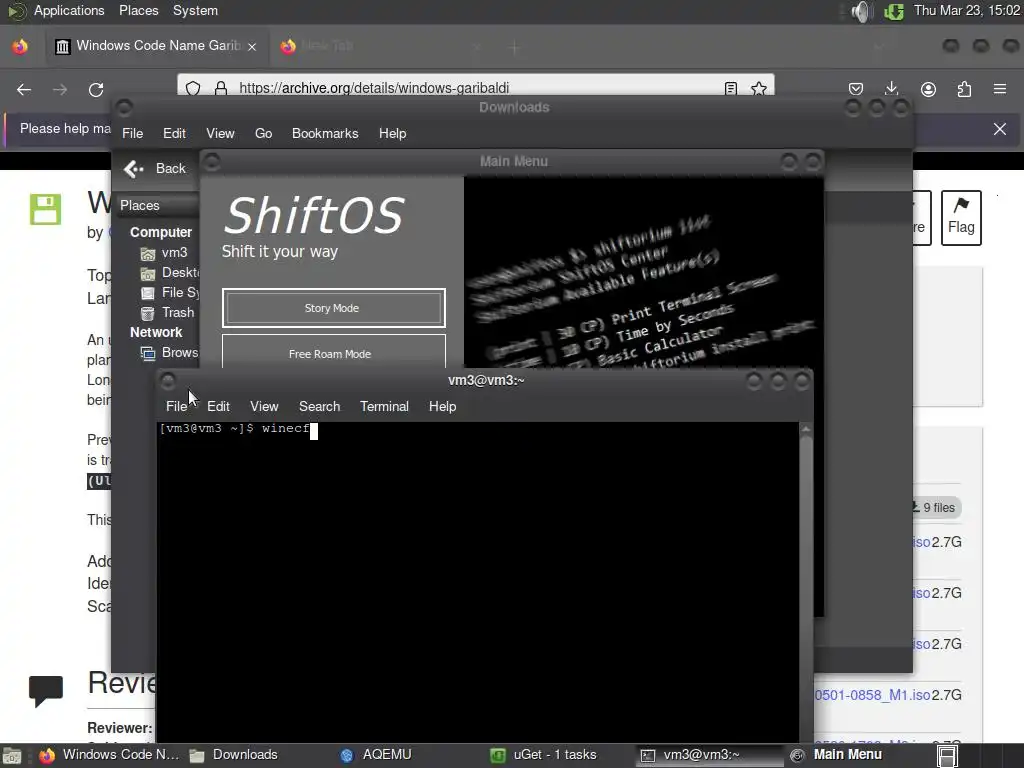1024x768 pixels.
Task: Select Trash in Places sidebar
Action: [x=168, y=313]
